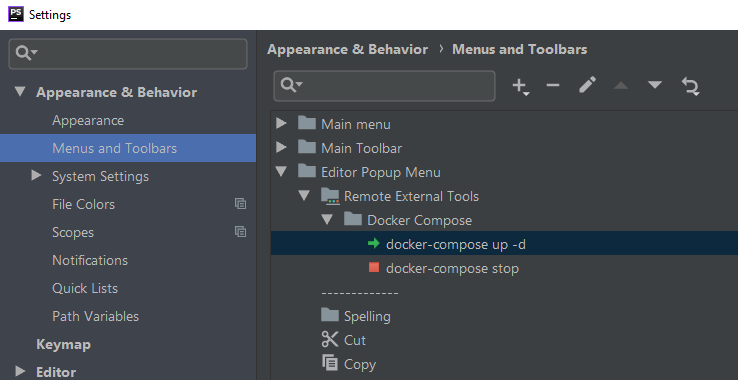Open the Appearance settings page

click(88, 120)
